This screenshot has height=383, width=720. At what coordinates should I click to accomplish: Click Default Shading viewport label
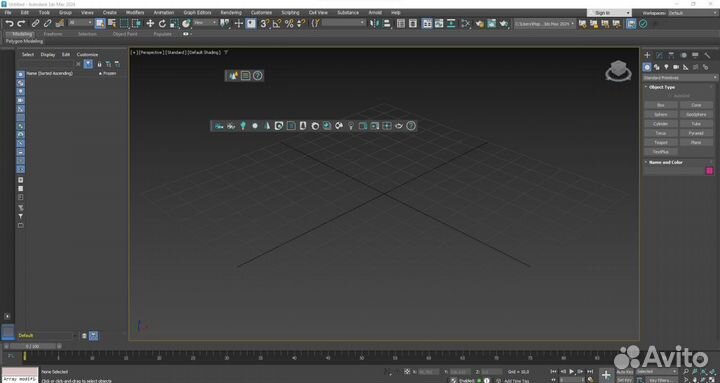(205, 52)
